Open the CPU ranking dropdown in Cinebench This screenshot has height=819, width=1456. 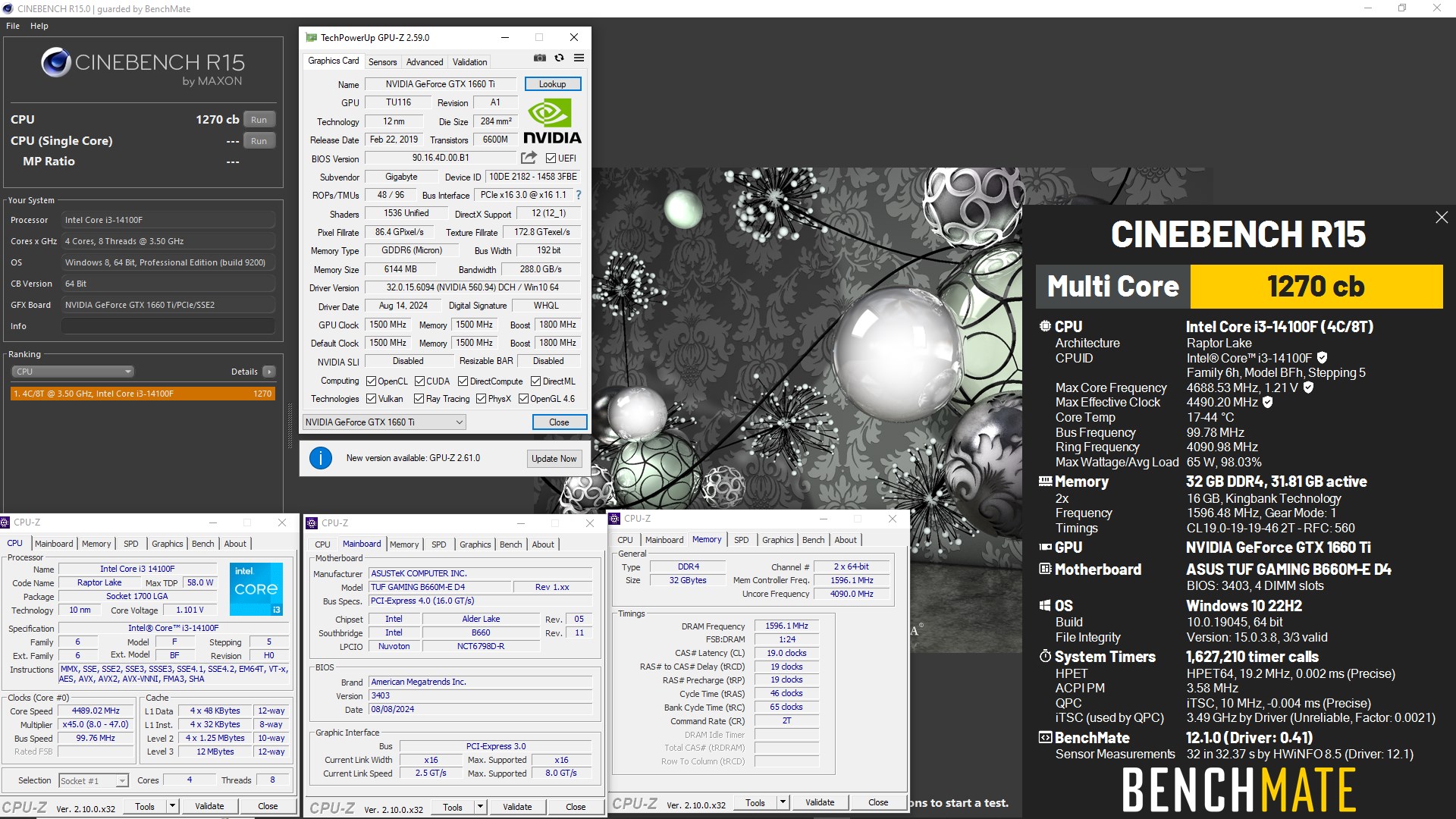pyautogui.click(x=72, y=372)
